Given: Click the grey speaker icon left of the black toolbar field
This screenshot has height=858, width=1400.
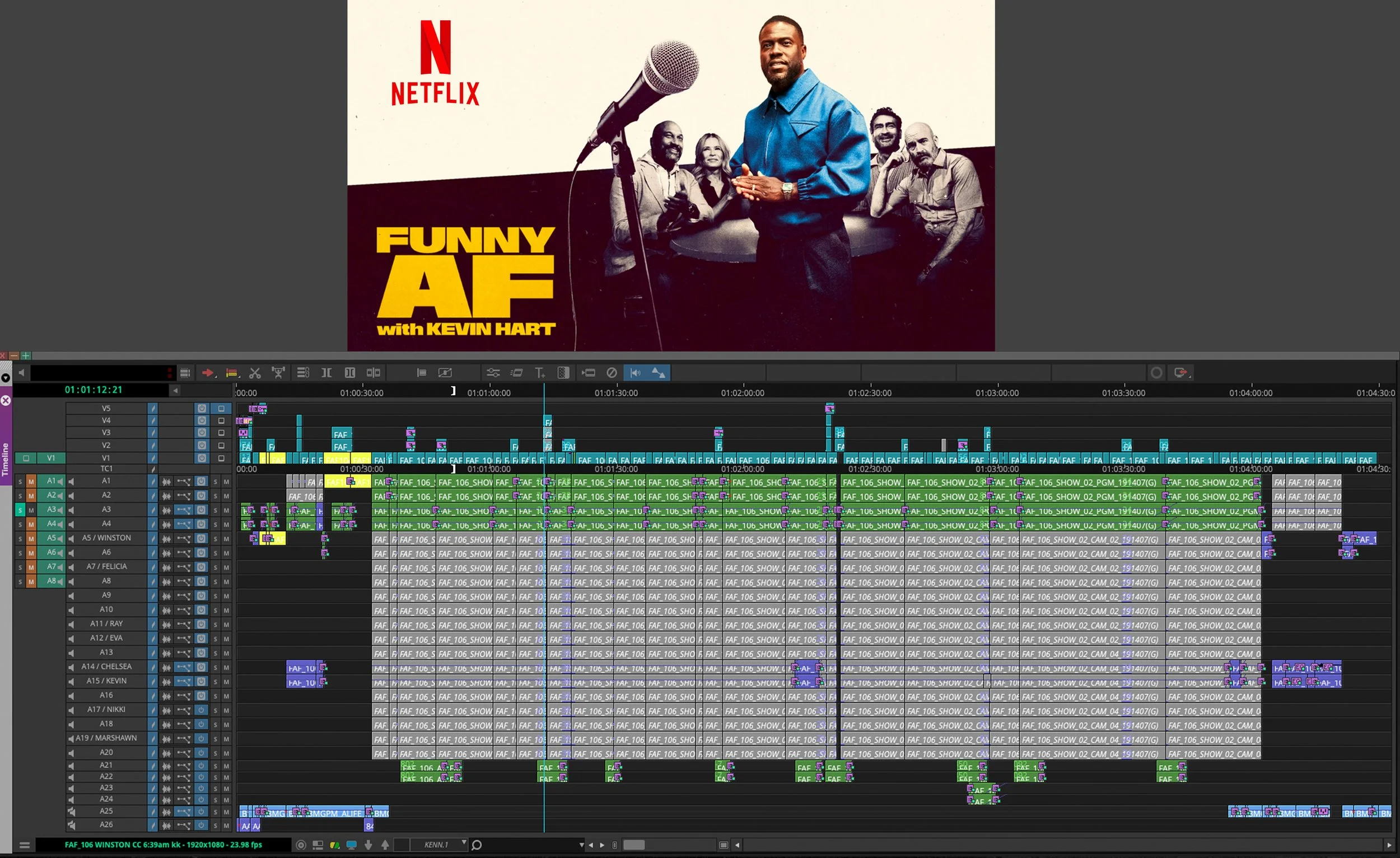Looking at the screenshot, I should point(21,373).
